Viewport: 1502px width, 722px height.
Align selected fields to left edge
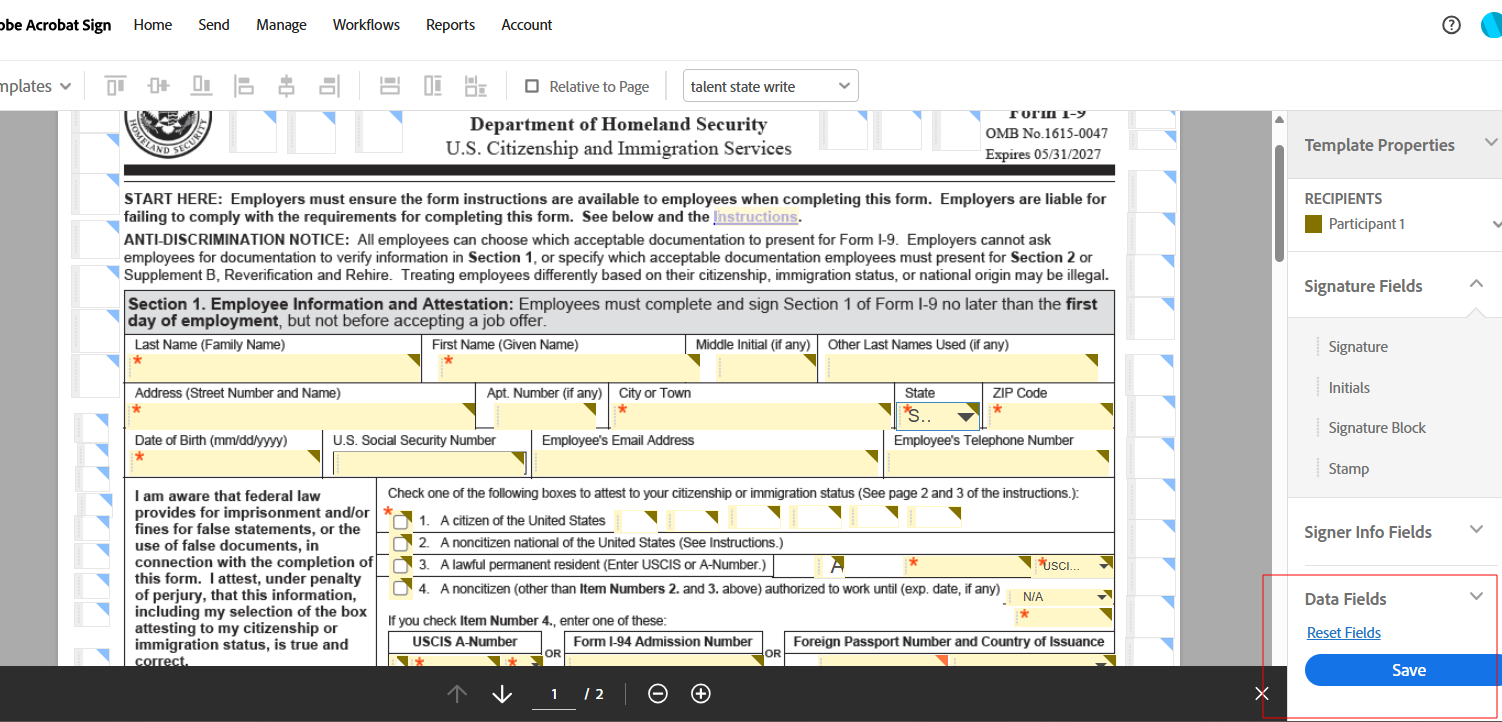244,86
